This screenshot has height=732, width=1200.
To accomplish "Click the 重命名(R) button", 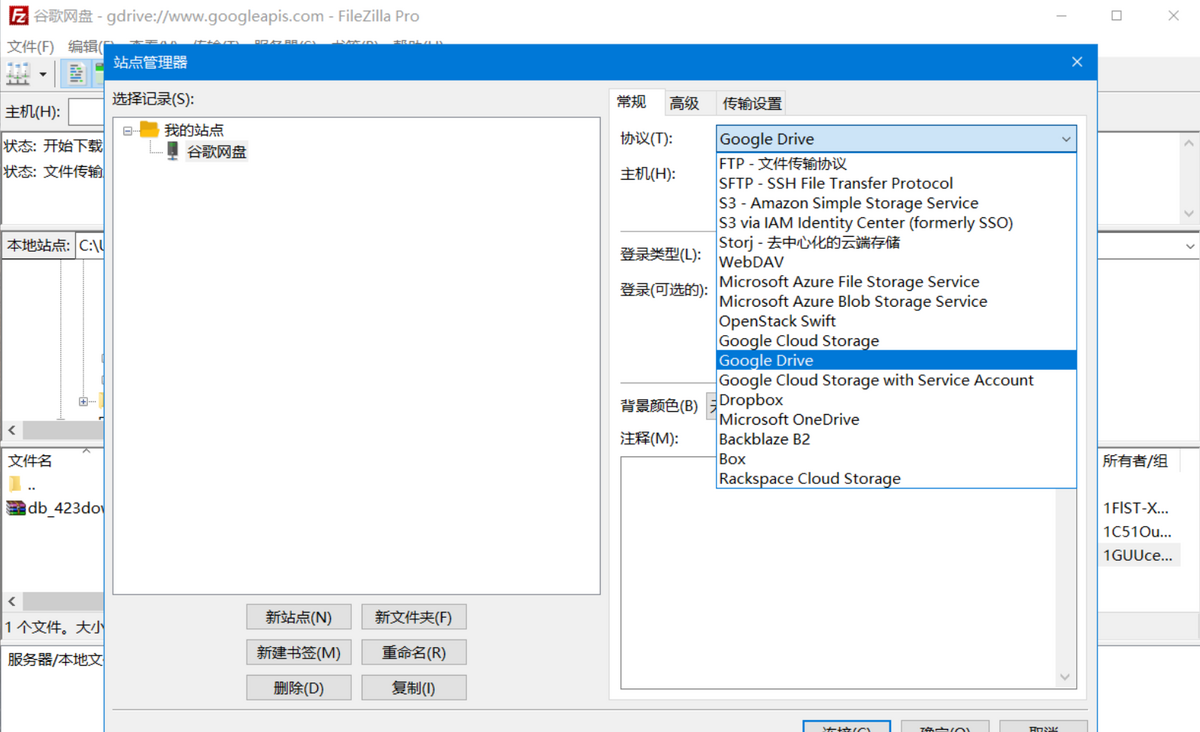I will (x=414, y=653).
